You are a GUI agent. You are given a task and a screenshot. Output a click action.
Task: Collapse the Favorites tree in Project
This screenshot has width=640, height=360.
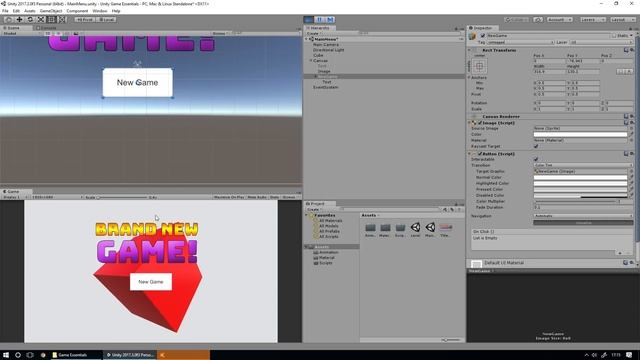click(x=307, y=215)
